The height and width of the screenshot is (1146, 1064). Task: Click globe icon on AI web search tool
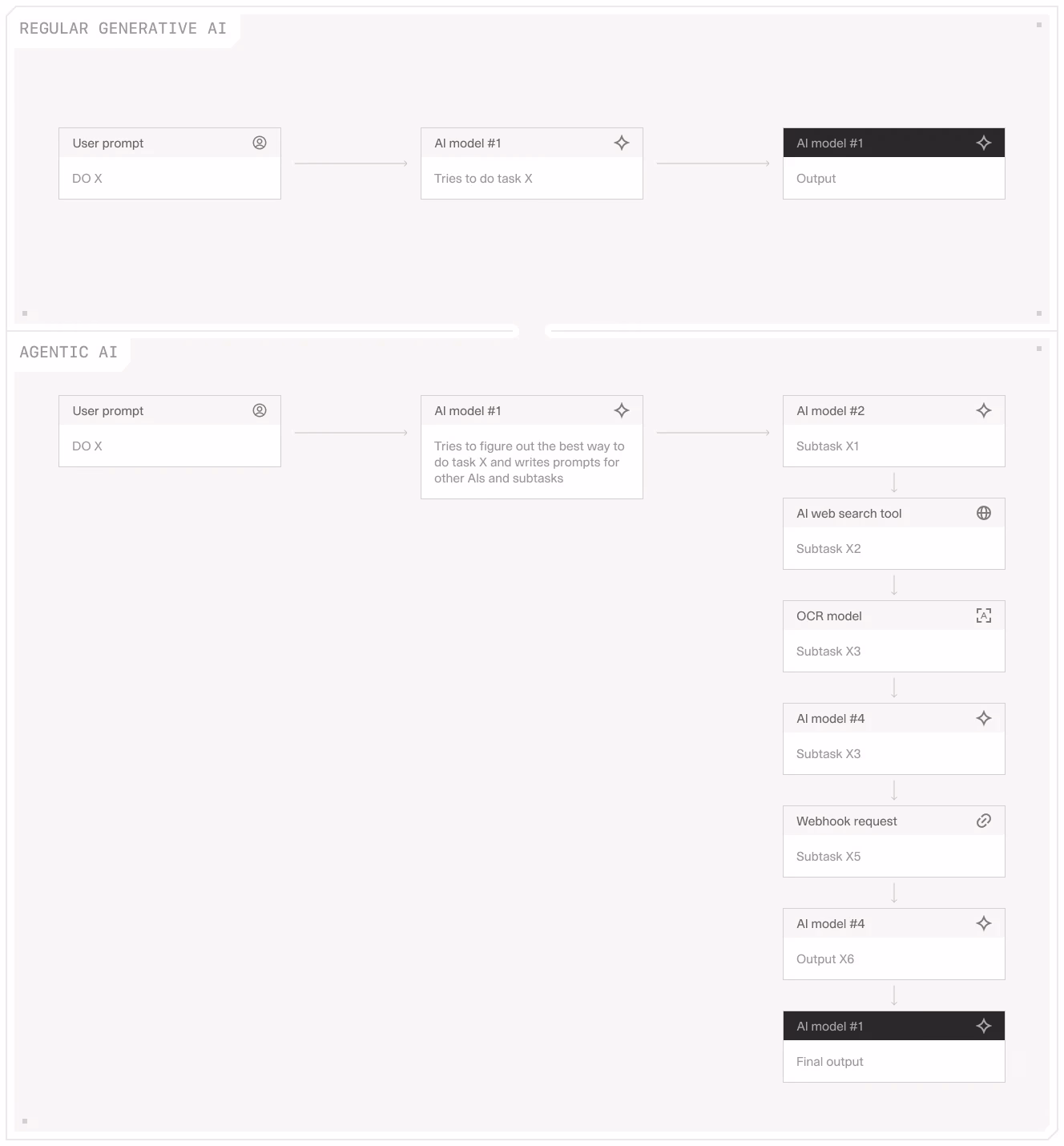click(x=984, y=513)
